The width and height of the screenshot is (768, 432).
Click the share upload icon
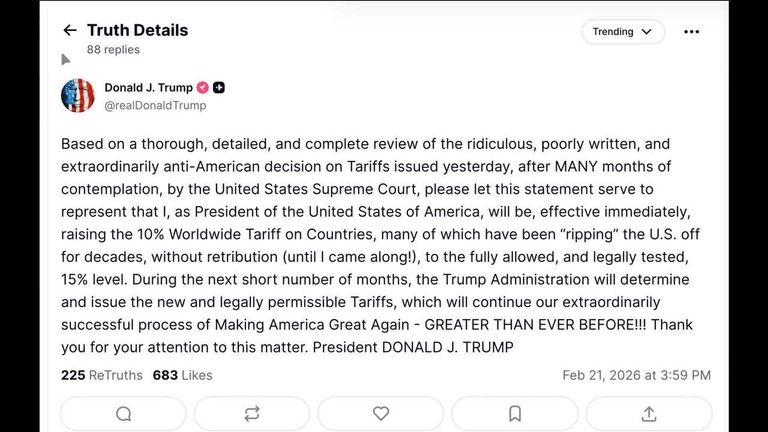(648, 414)
